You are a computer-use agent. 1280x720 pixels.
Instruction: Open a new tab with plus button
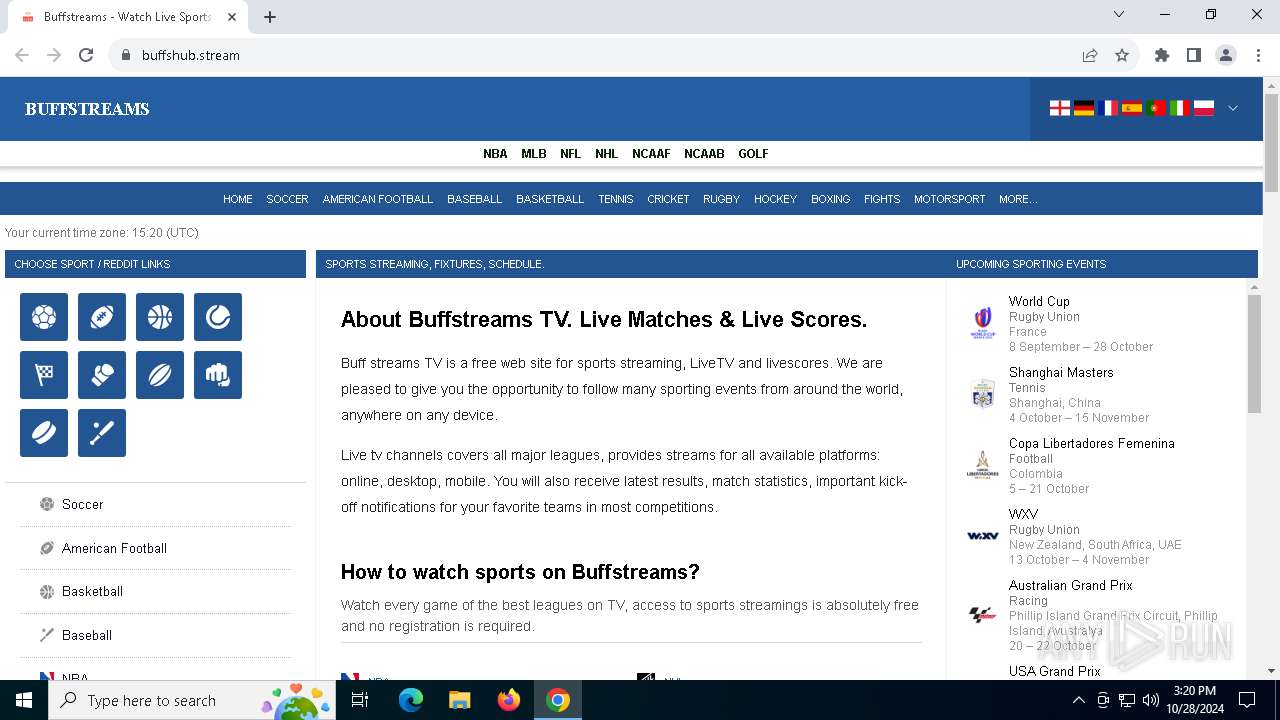click(270, 17)
